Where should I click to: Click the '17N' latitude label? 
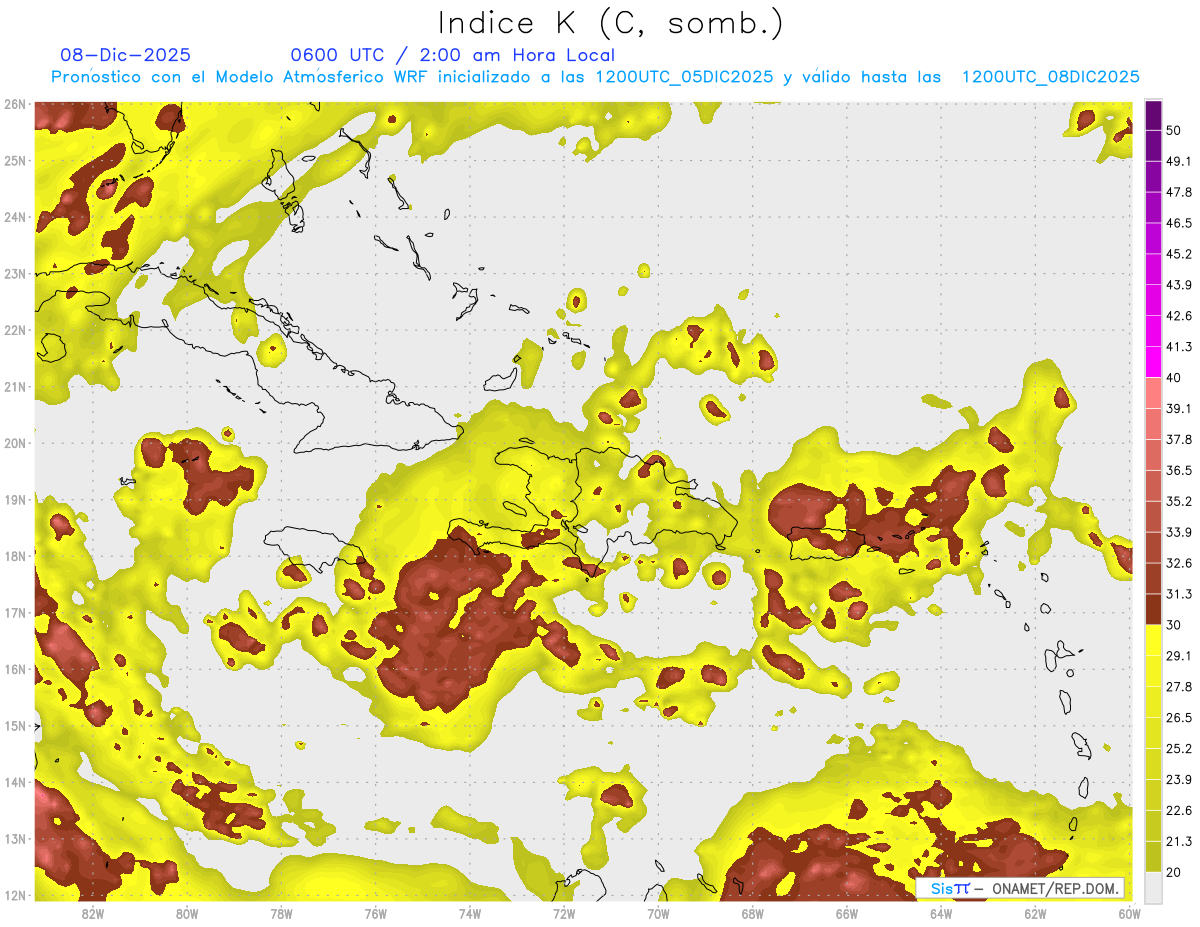pos(15,612)
